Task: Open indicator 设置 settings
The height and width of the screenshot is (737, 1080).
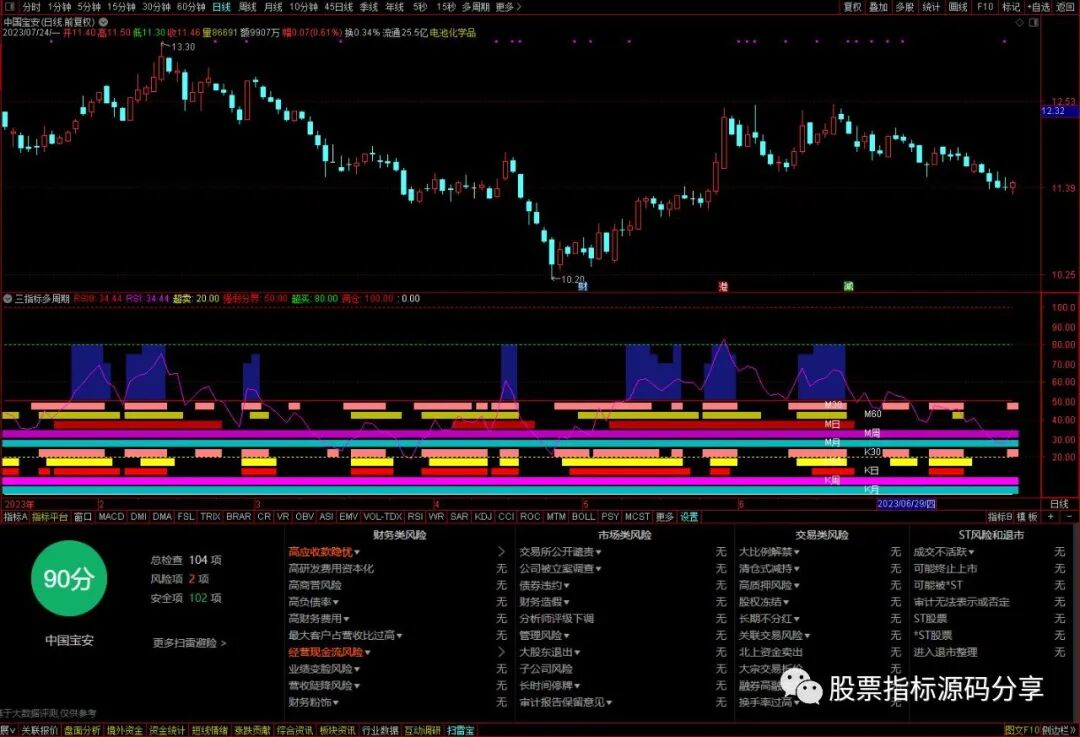Action: coord(689,517)
